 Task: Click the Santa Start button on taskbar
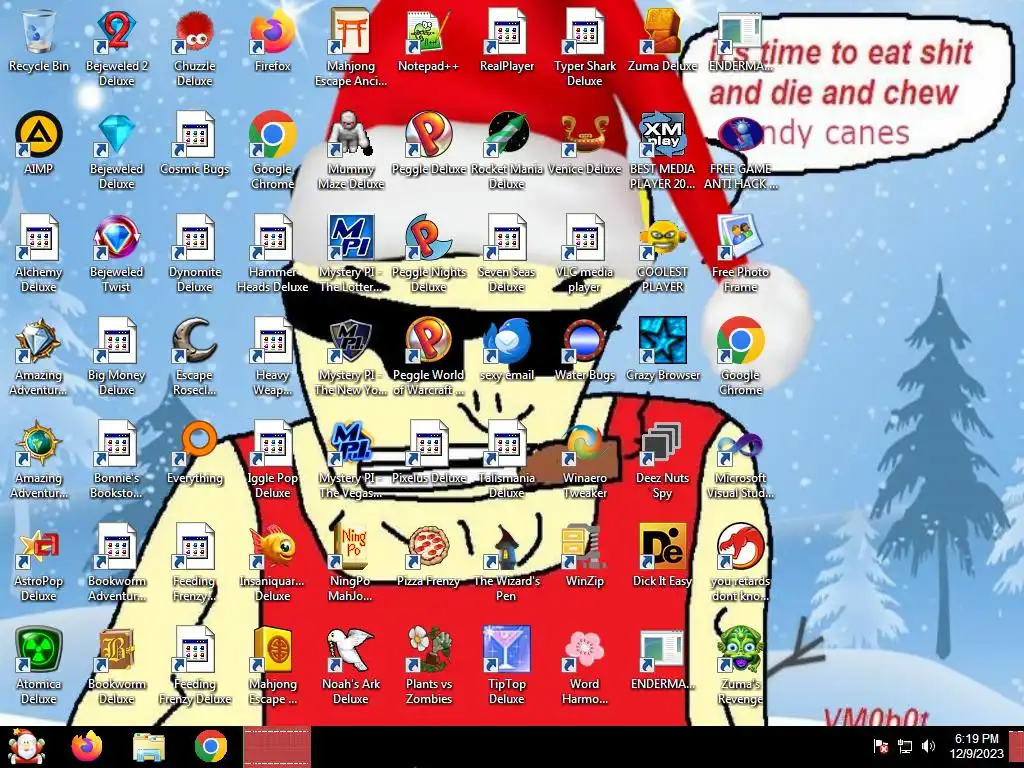(26, 746)
